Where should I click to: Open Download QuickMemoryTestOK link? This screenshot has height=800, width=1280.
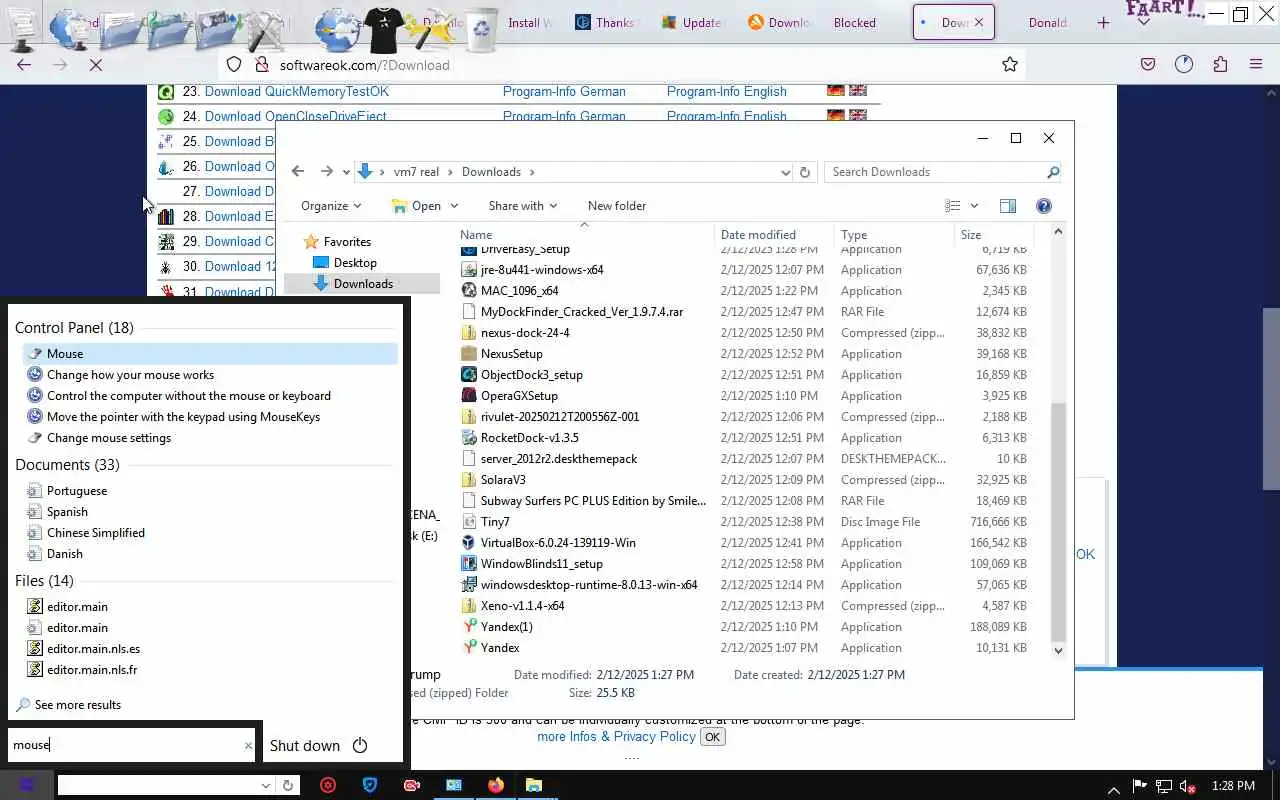click(x=297, y=91)
